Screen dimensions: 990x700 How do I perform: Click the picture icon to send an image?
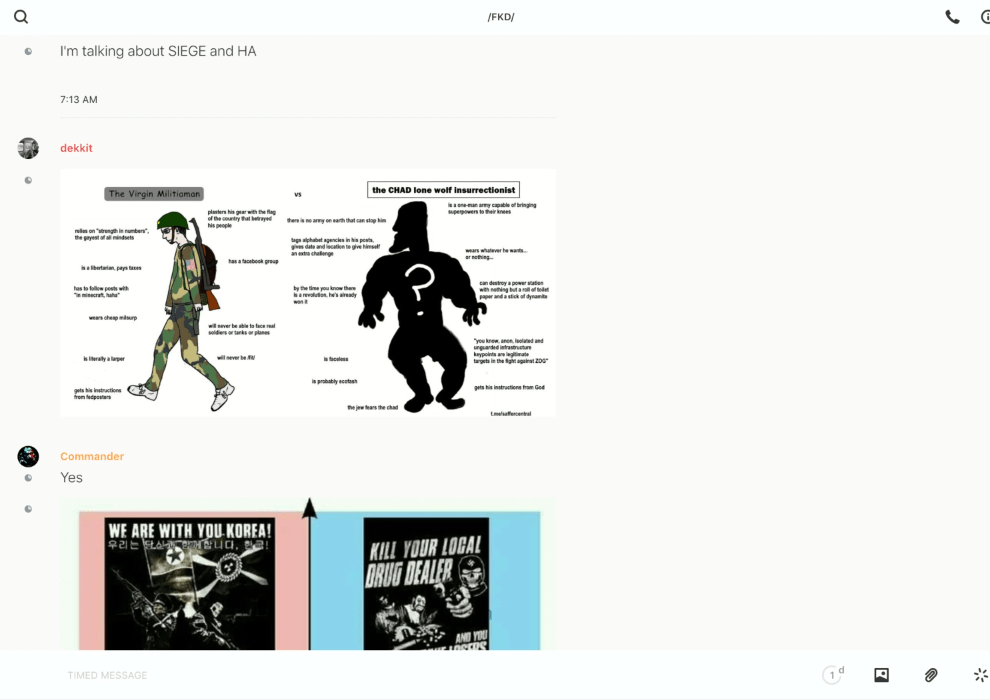click(x=881, y=675)
